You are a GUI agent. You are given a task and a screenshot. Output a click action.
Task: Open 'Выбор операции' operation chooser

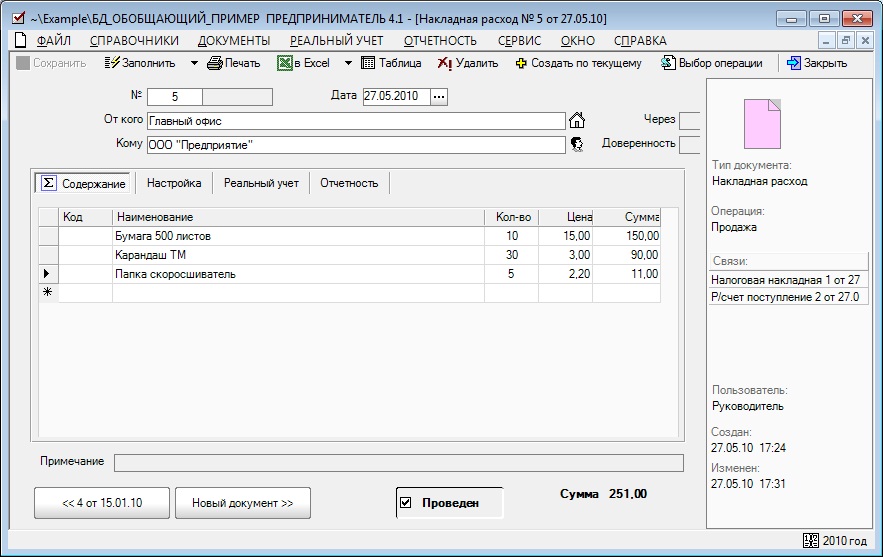[x=669, y=63]
